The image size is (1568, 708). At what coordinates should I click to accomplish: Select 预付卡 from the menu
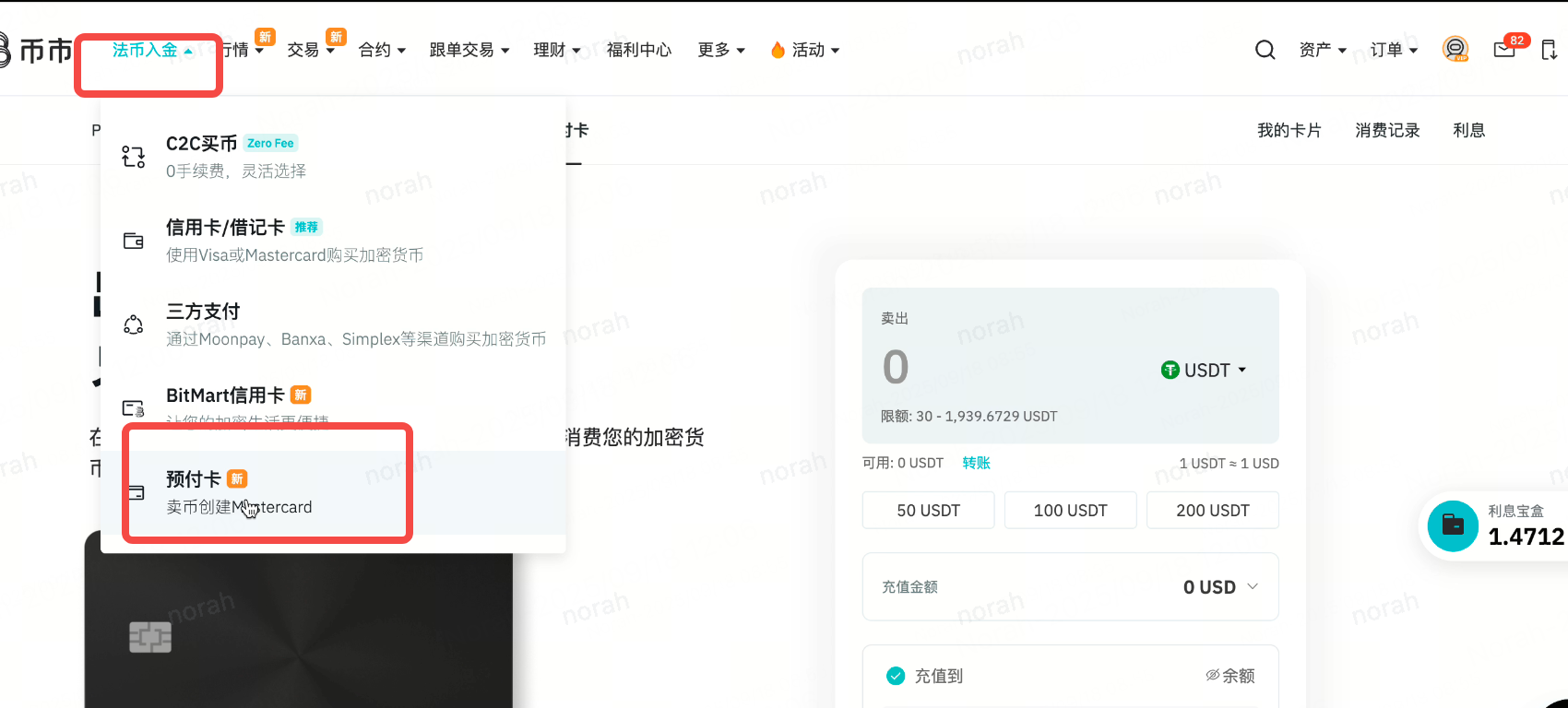coord(194,479)
